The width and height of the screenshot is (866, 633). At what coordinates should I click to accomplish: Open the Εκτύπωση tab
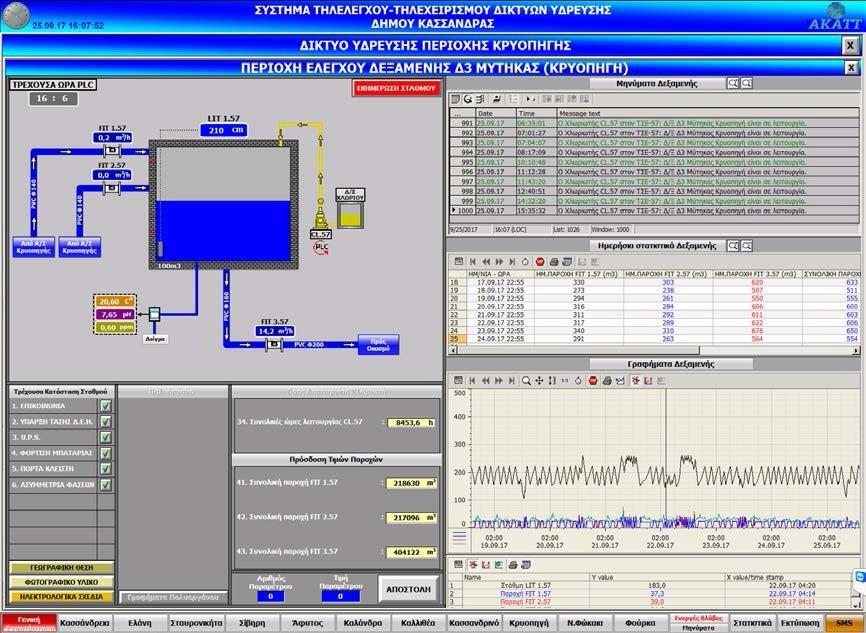[800, 623]
